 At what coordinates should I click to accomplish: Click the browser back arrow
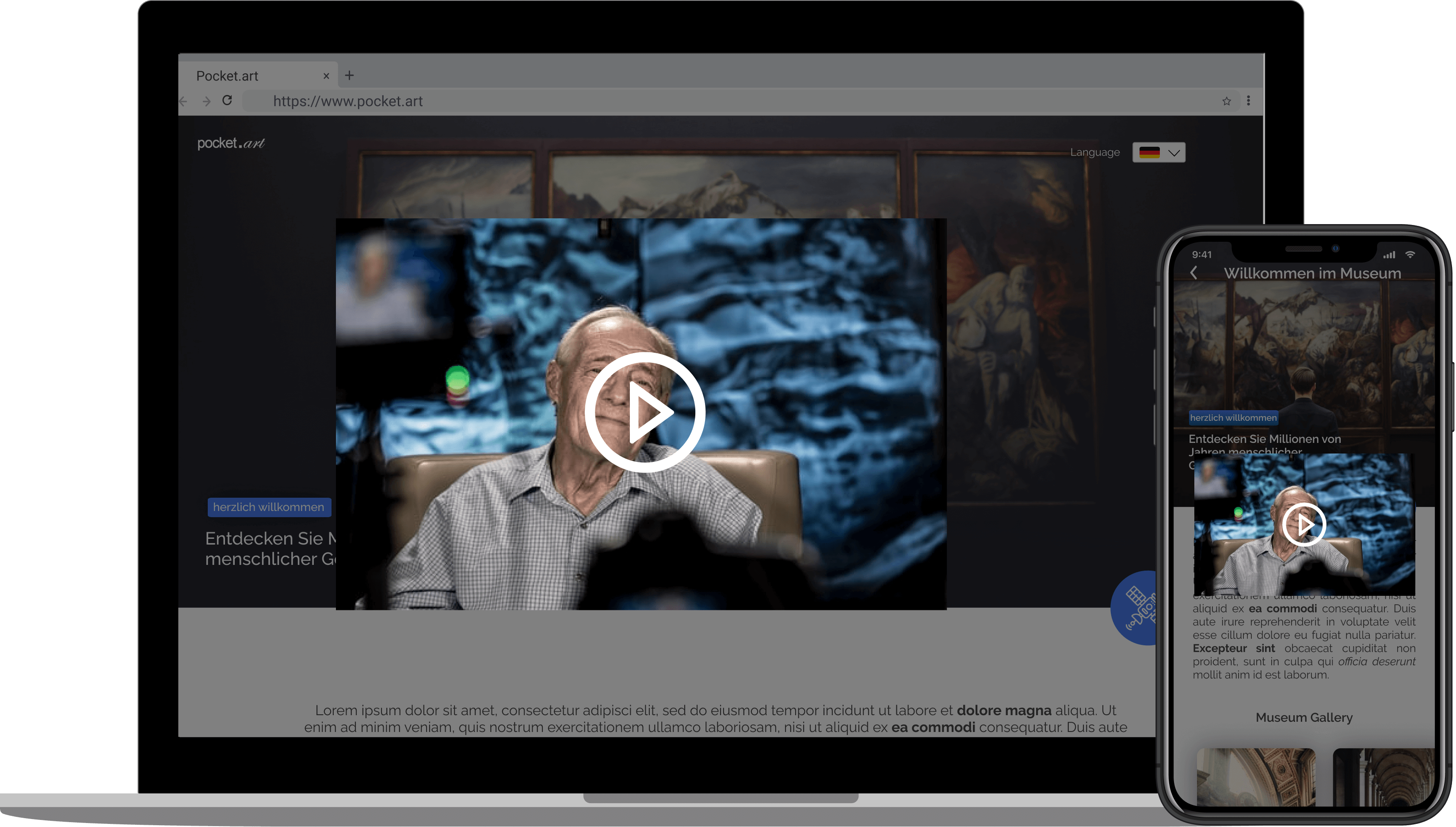[183, 102]
